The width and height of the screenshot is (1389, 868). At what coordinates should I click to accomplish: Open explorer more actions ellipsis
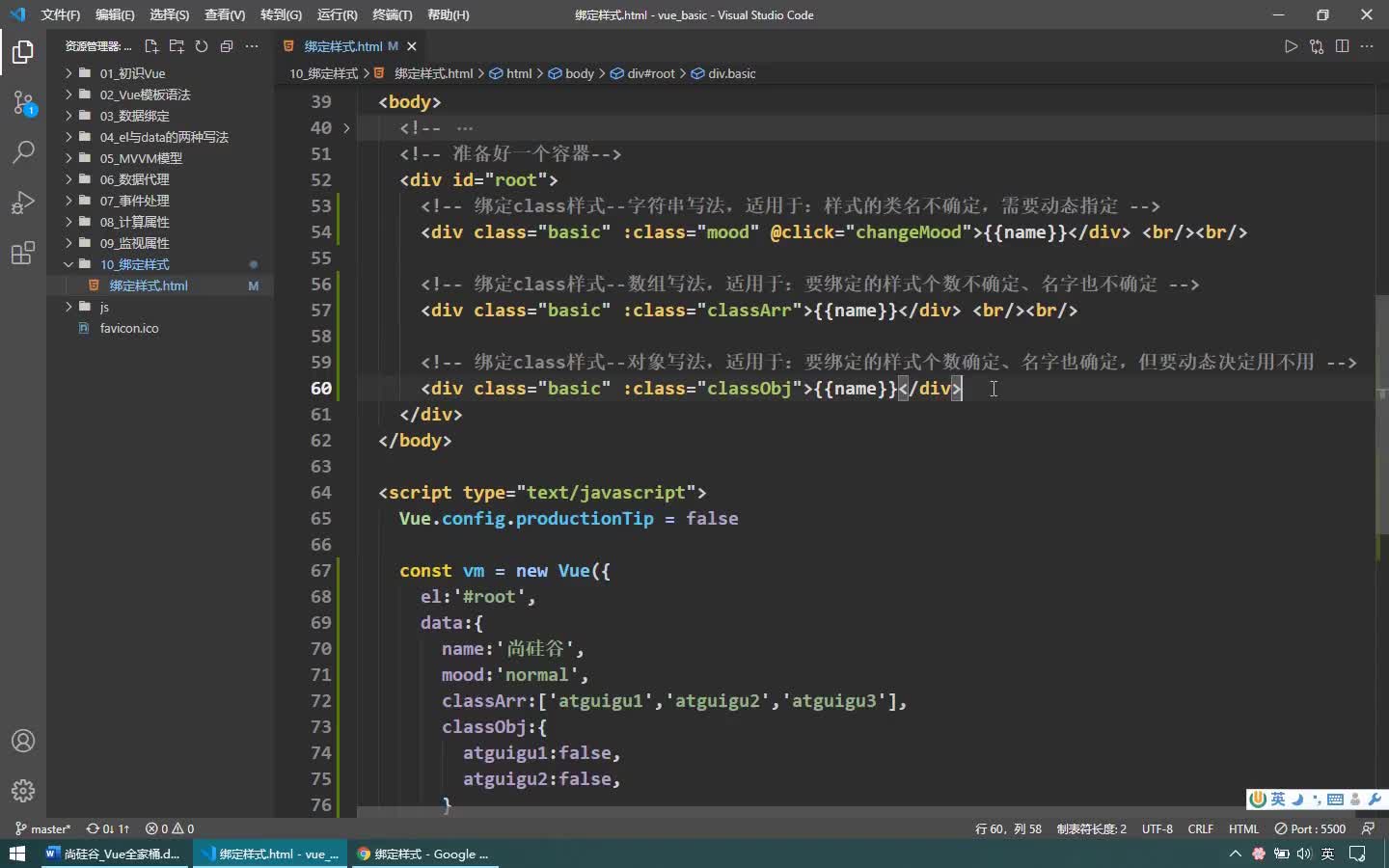(x=252, y=46)
